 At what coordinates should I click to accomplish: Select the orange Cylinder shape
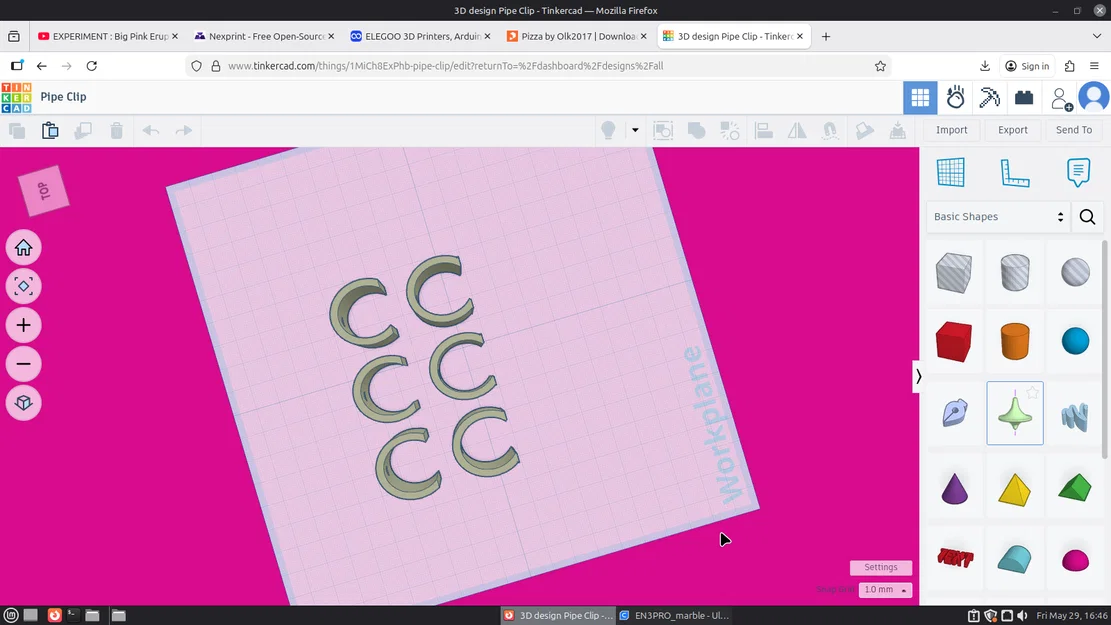pos(1015,341)
